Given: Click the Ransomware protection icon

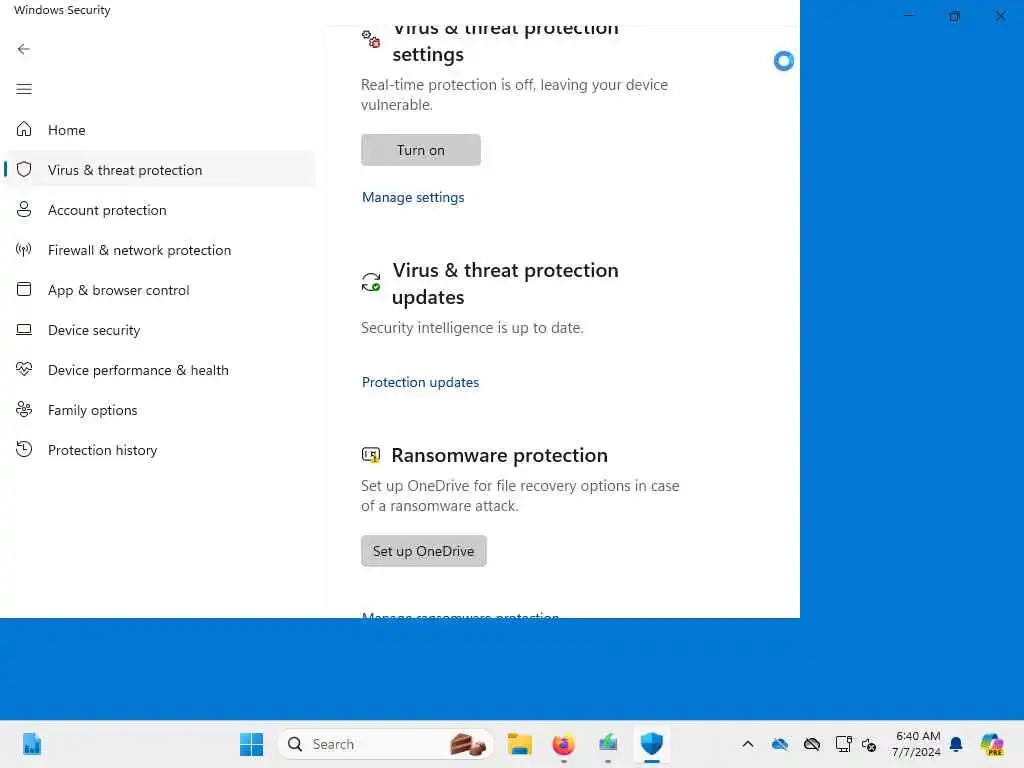Looking at the screenshot, I should pos(371,455).
